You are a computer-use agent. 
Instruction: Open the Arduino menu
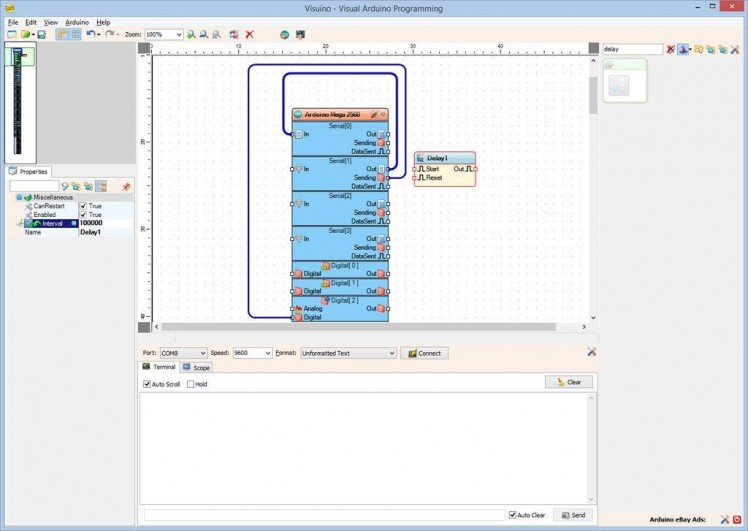click(77, 21)
